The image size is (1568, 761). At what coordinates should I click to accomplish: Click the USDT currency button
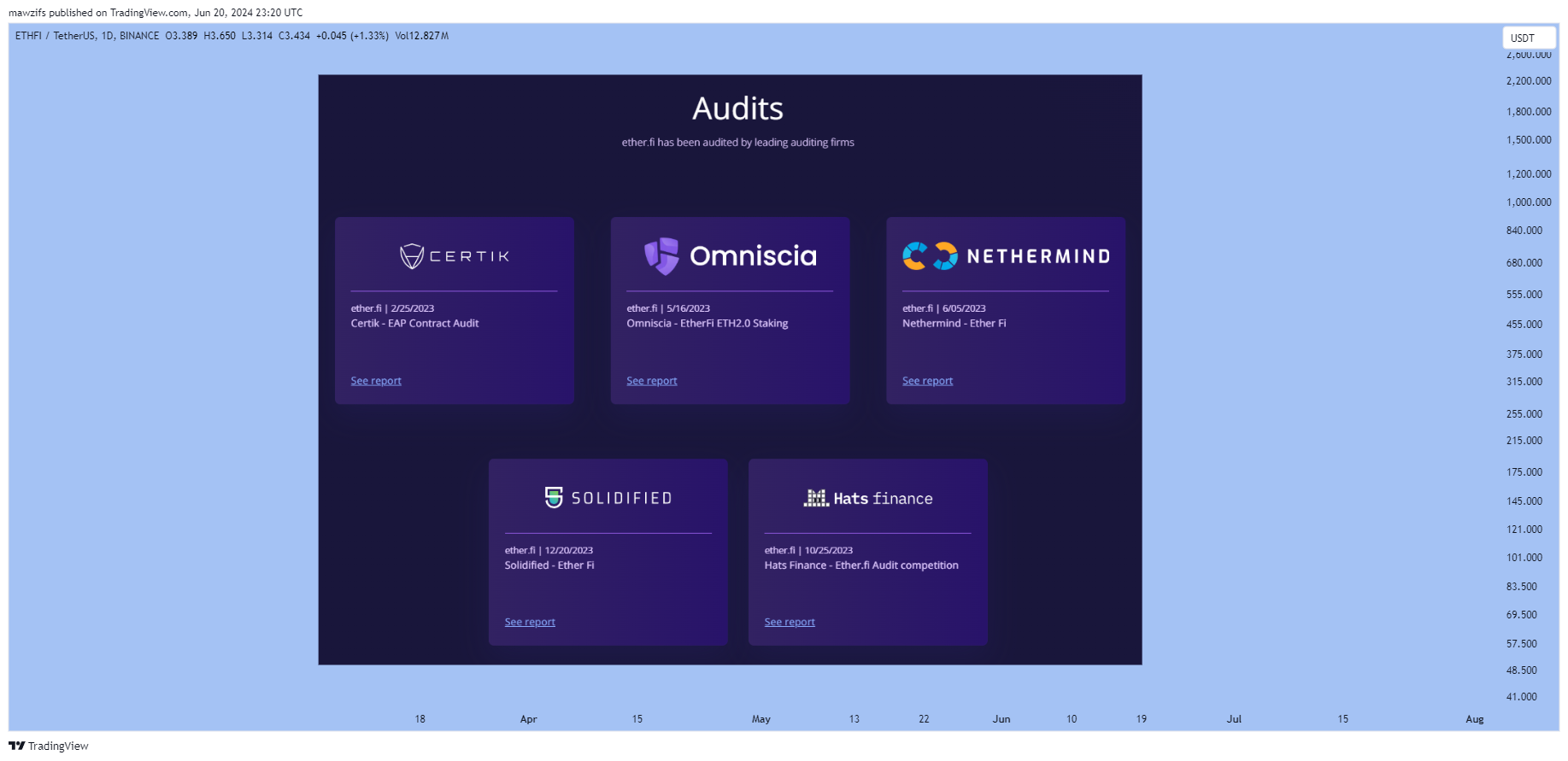point(1529,38)
